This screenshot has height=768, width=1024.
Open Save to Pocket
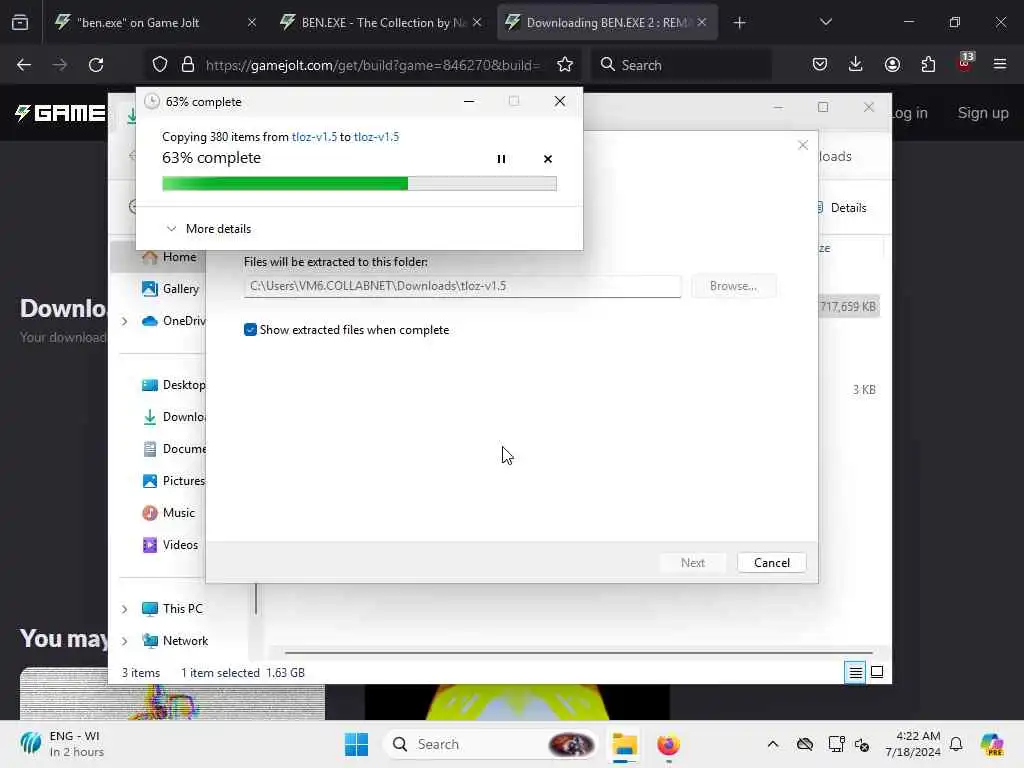820,65
